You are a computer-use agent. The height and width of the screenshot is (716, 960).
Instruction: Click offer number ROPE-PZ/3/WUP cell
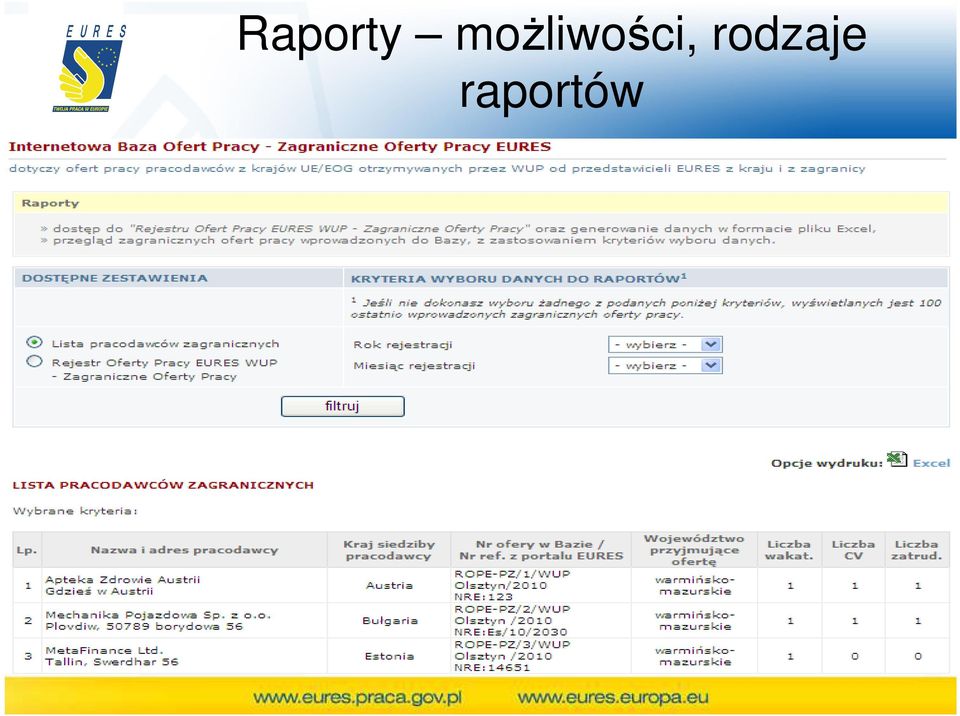pyautogui.click(x=541, y=656)
